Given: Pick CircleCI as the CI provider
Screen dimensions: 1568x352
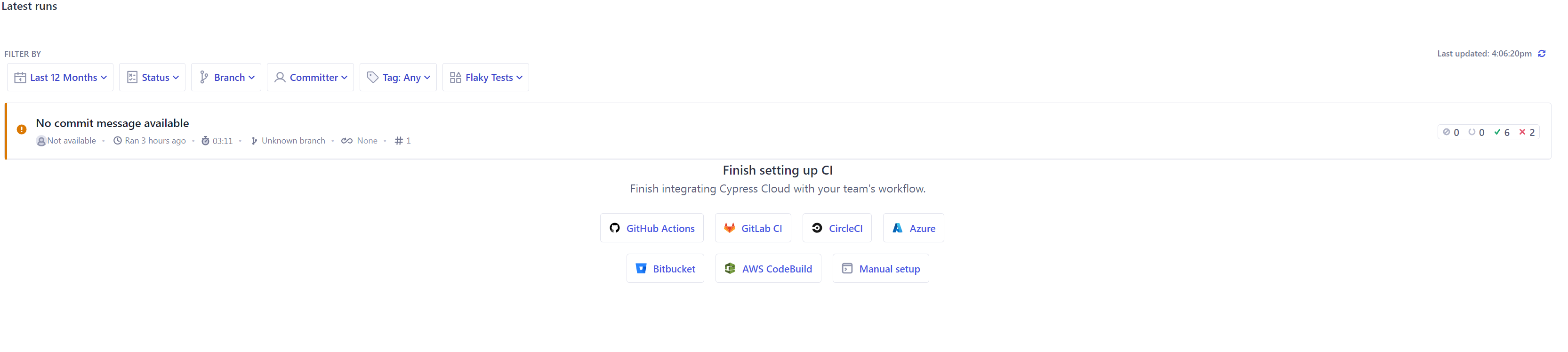Looking at the screenshot, I should (836, 228).
